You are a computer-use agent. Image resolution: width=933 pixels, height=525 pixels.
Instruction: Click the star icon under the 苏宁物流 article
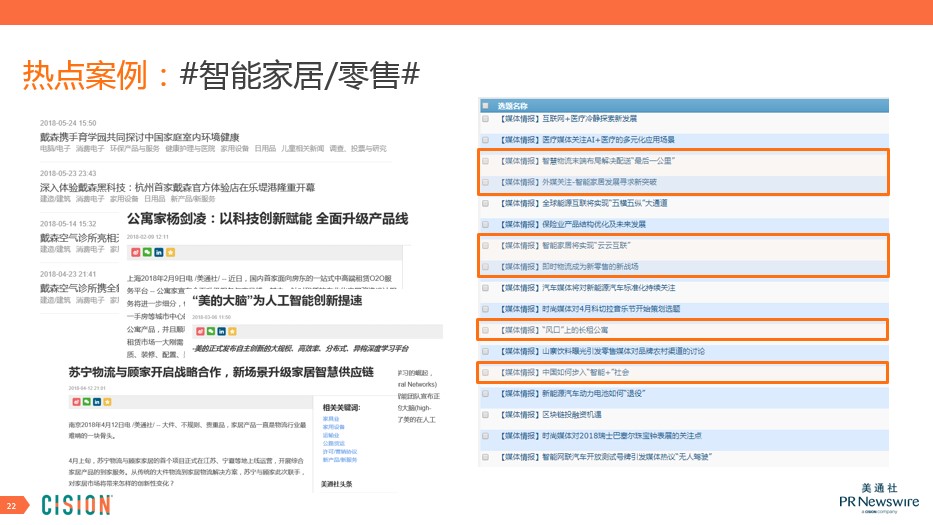108,402
